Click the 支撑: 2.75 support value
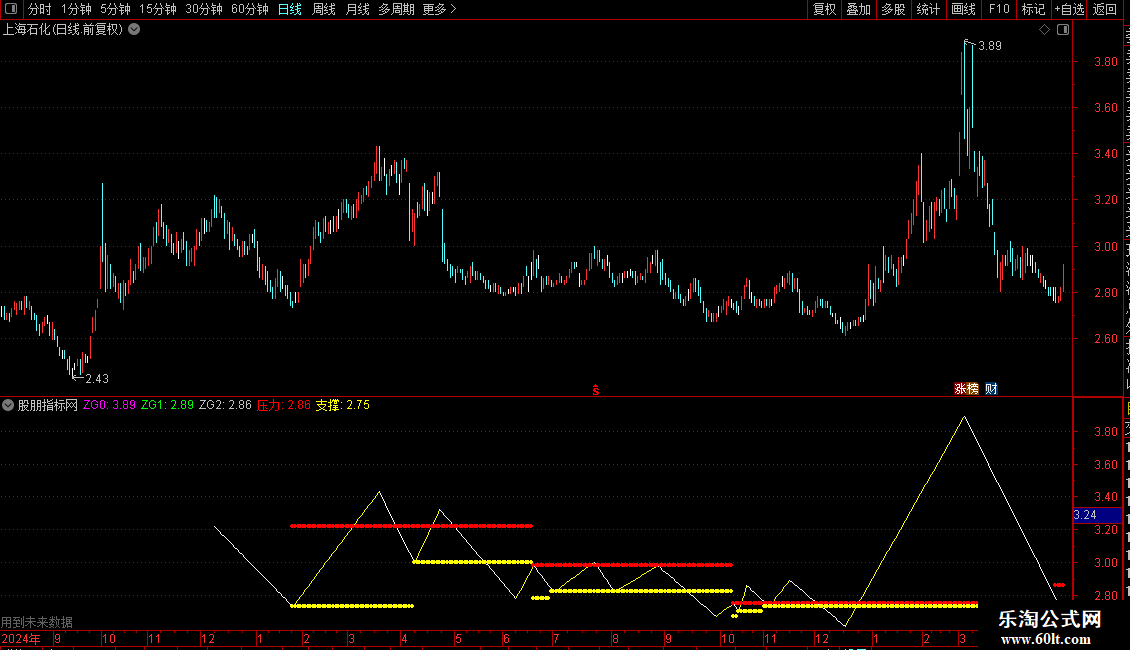The image size is (1130, 650). [342, 405]
